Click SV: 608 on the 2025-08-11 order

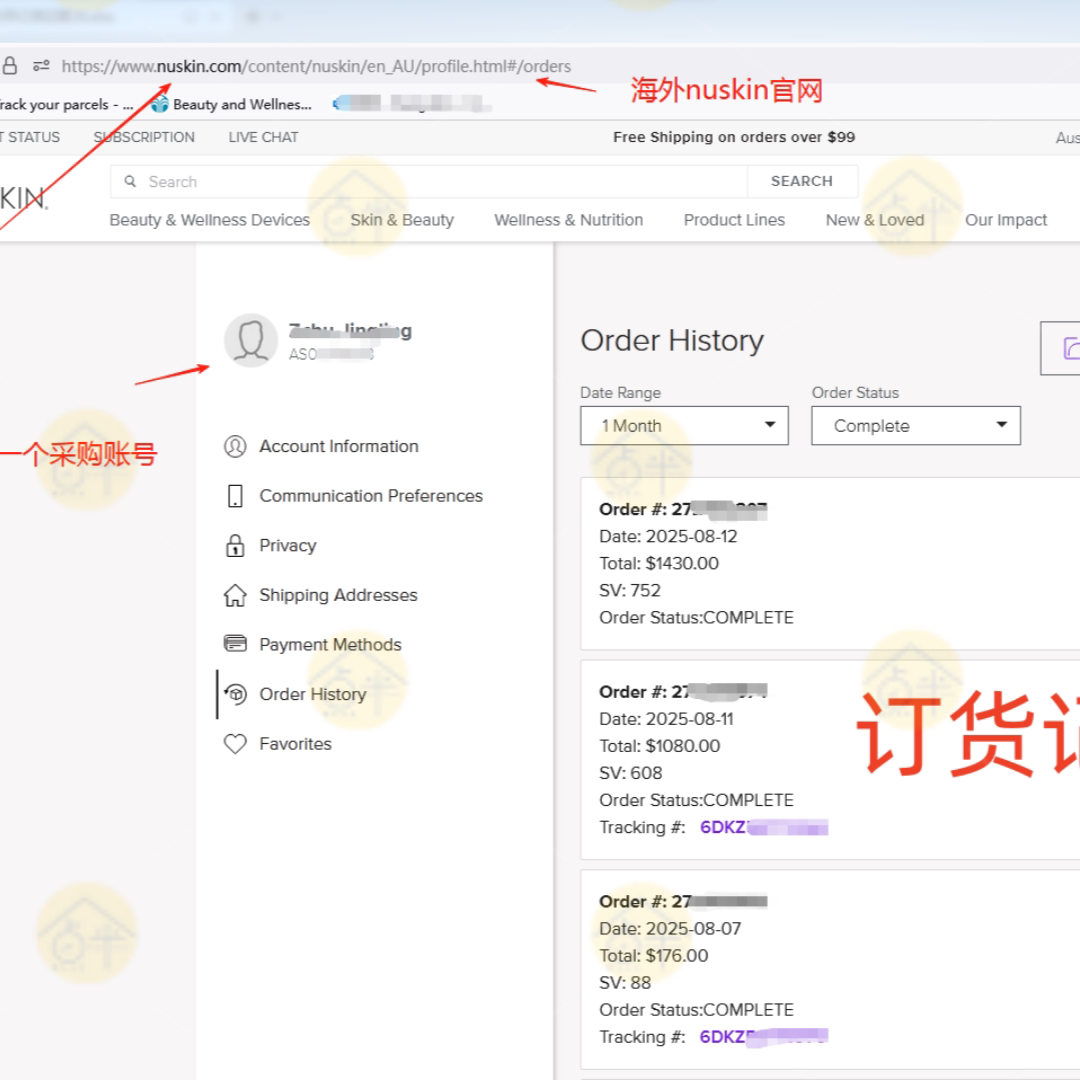pos(630,773)
